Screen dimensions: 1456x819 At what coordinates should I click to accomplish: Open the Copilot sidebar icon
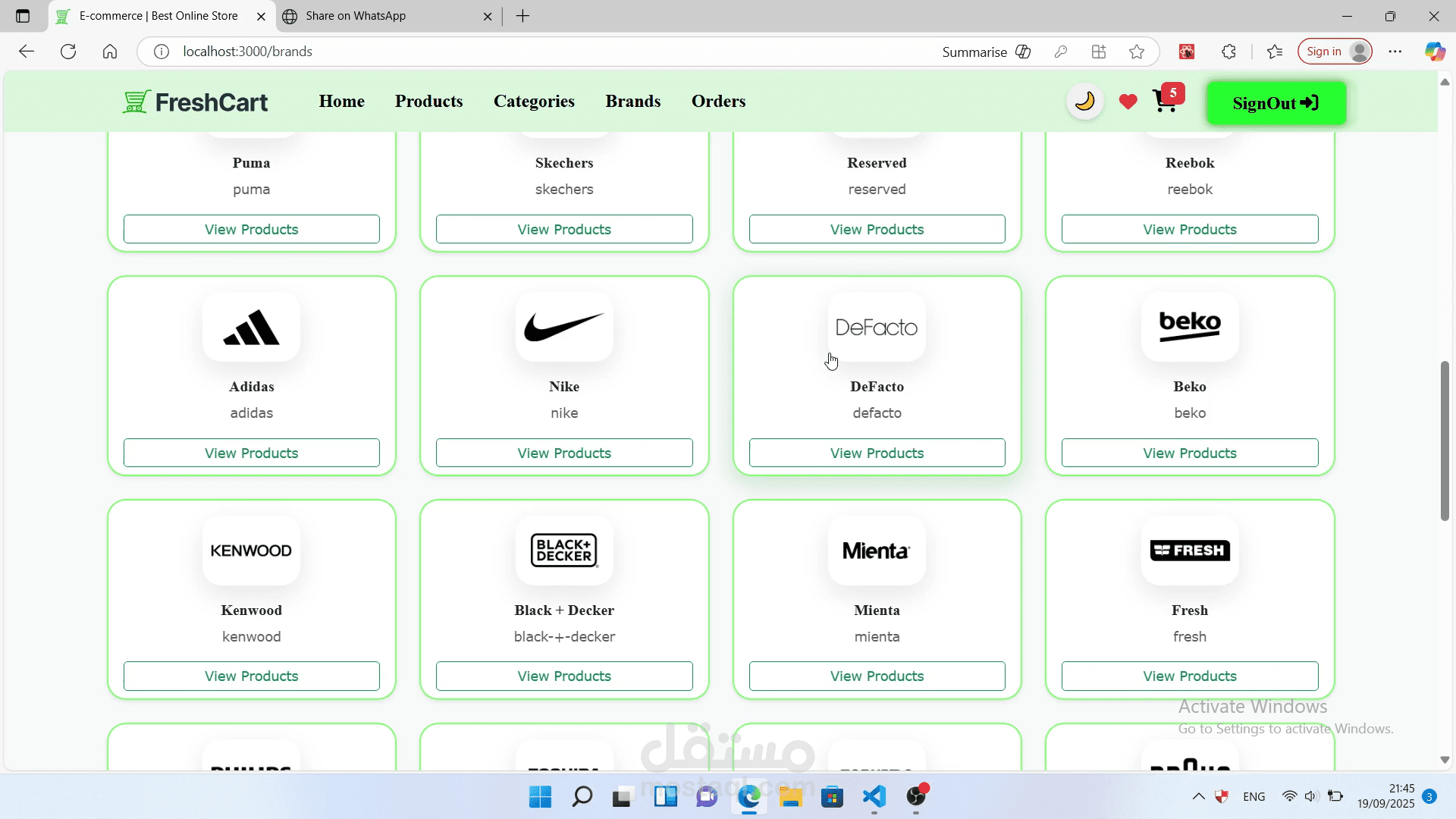(1435, 52)
